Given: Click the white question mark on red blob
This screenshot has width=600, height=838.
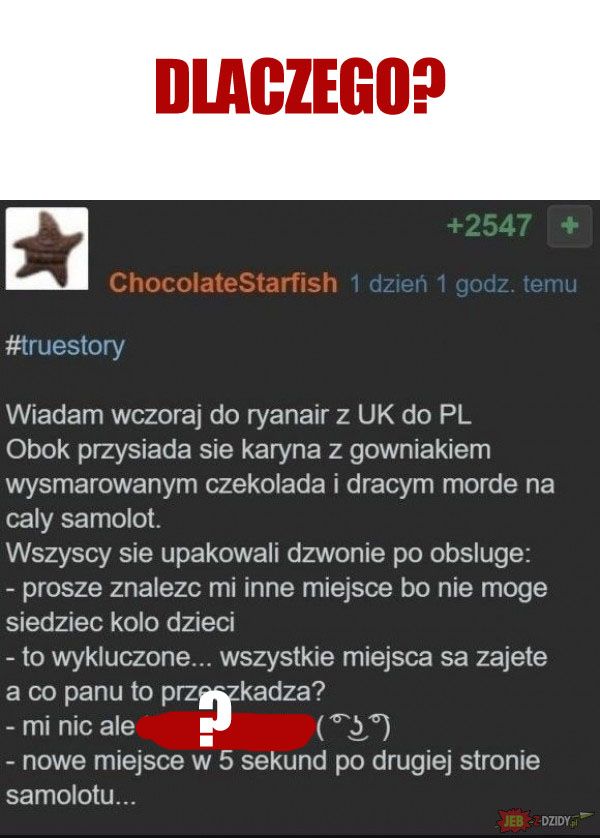Looking at the screenshot, I should 214,718.
